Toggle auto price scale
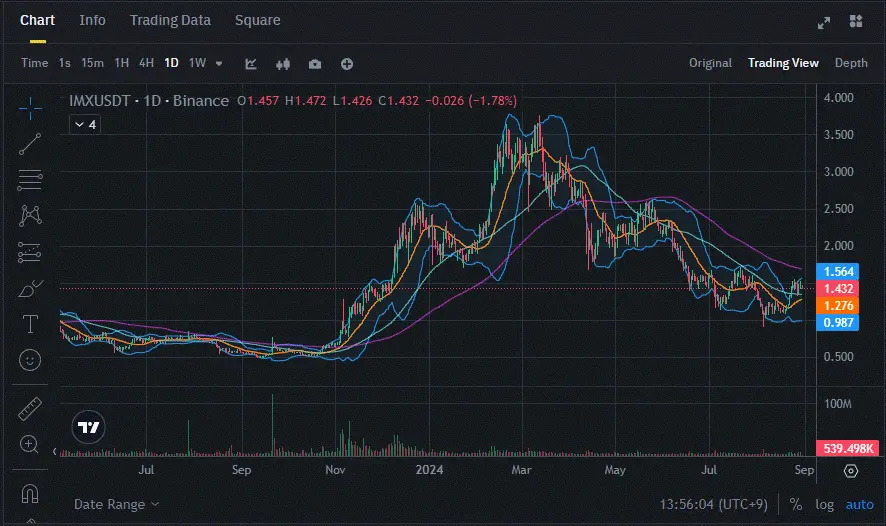This screenshot has height=526, width=886. point(859,505)
